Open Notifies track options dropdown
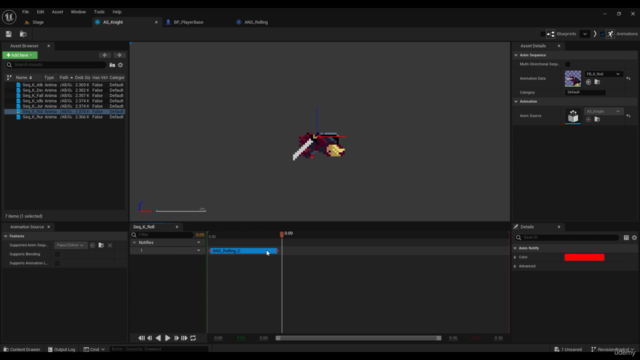640x360 pixels. click(199, 242)
